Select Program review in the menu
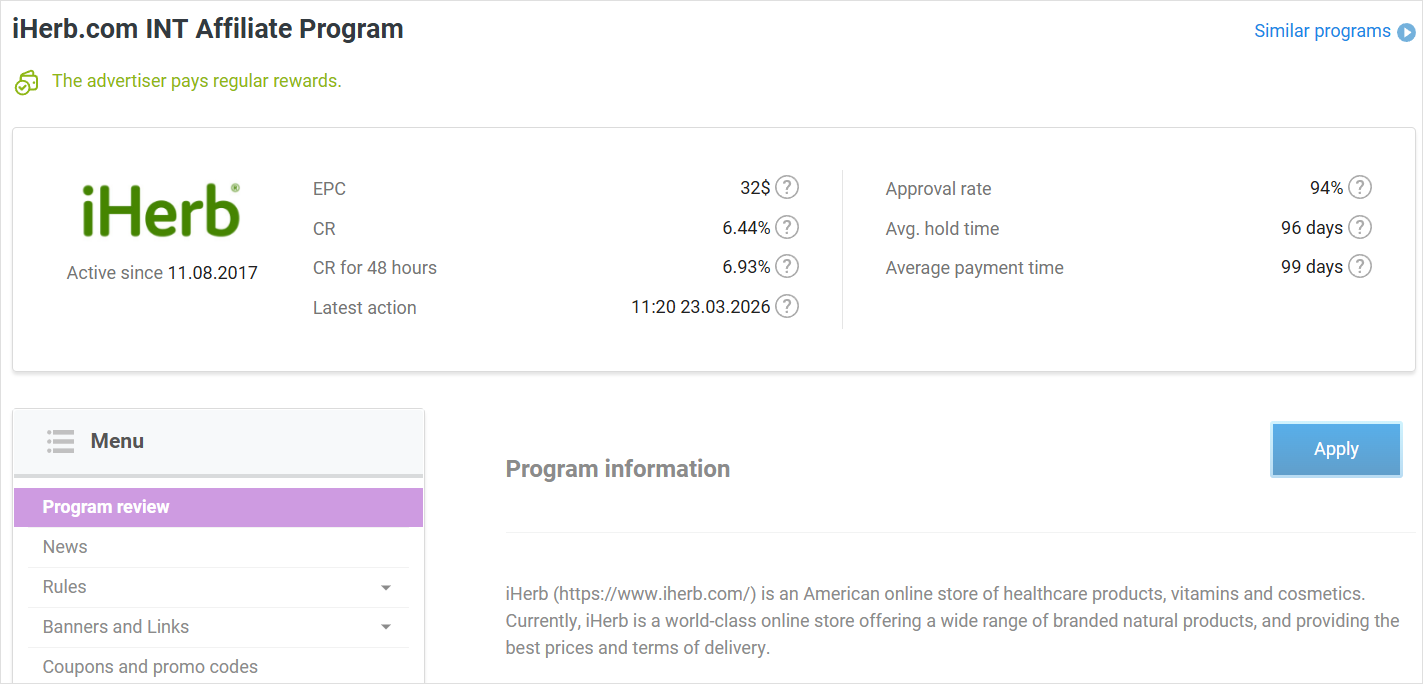This screenshot has width=1423, height=684. tap(106, 507)
